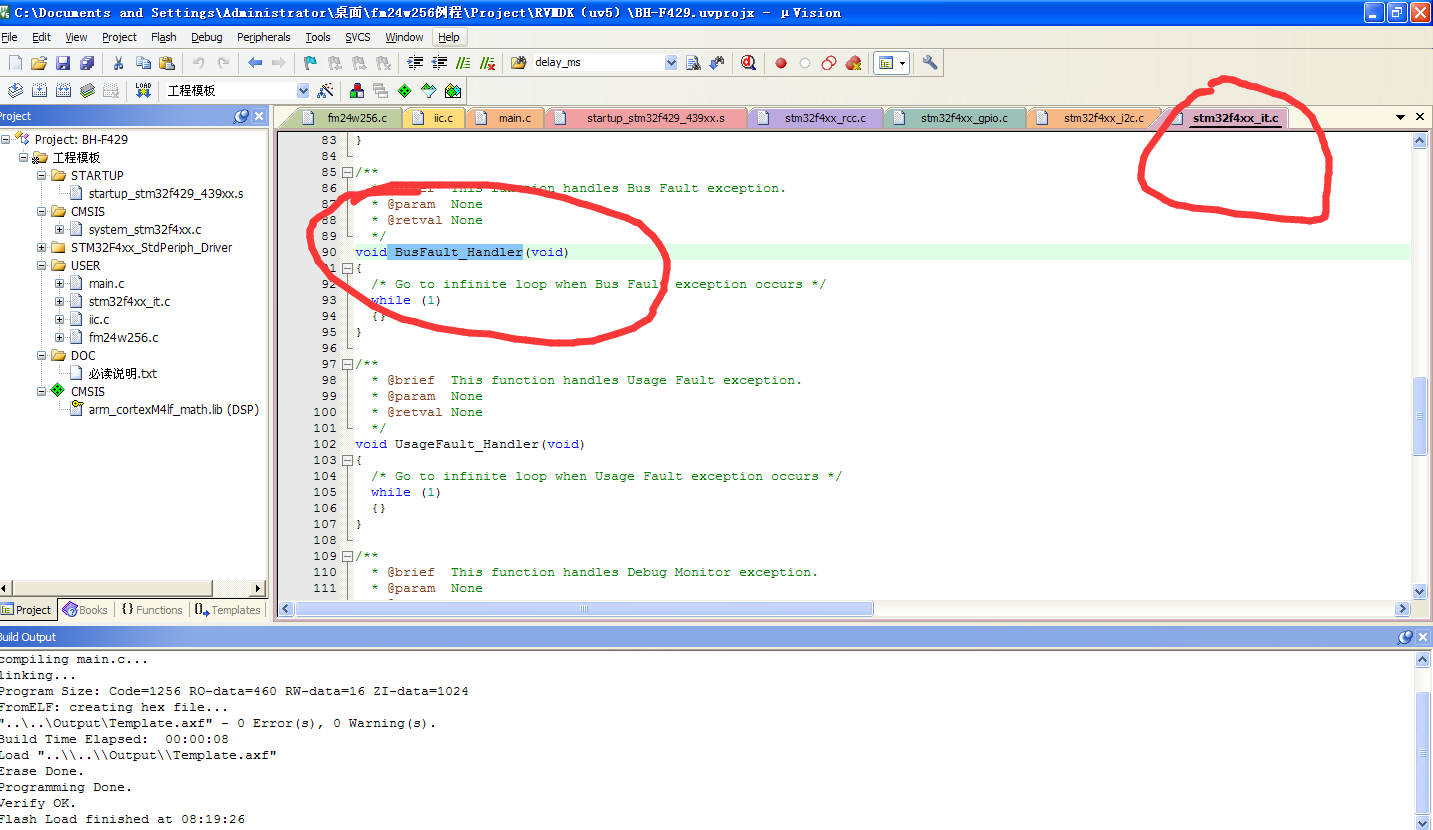Open the window layout button dropdown arrow

[x=903, y=63]
